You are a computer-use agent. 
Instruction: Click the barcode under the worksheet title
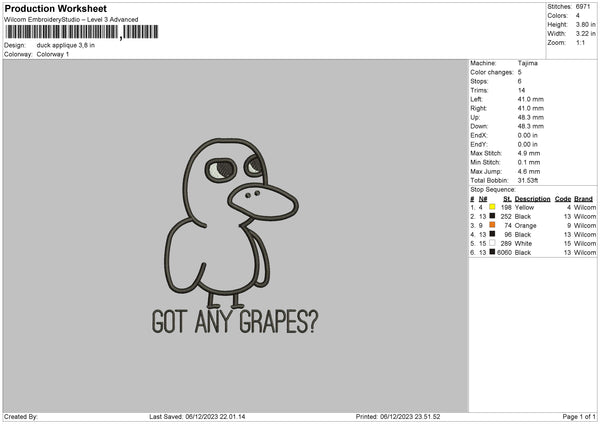pos(82,32)
